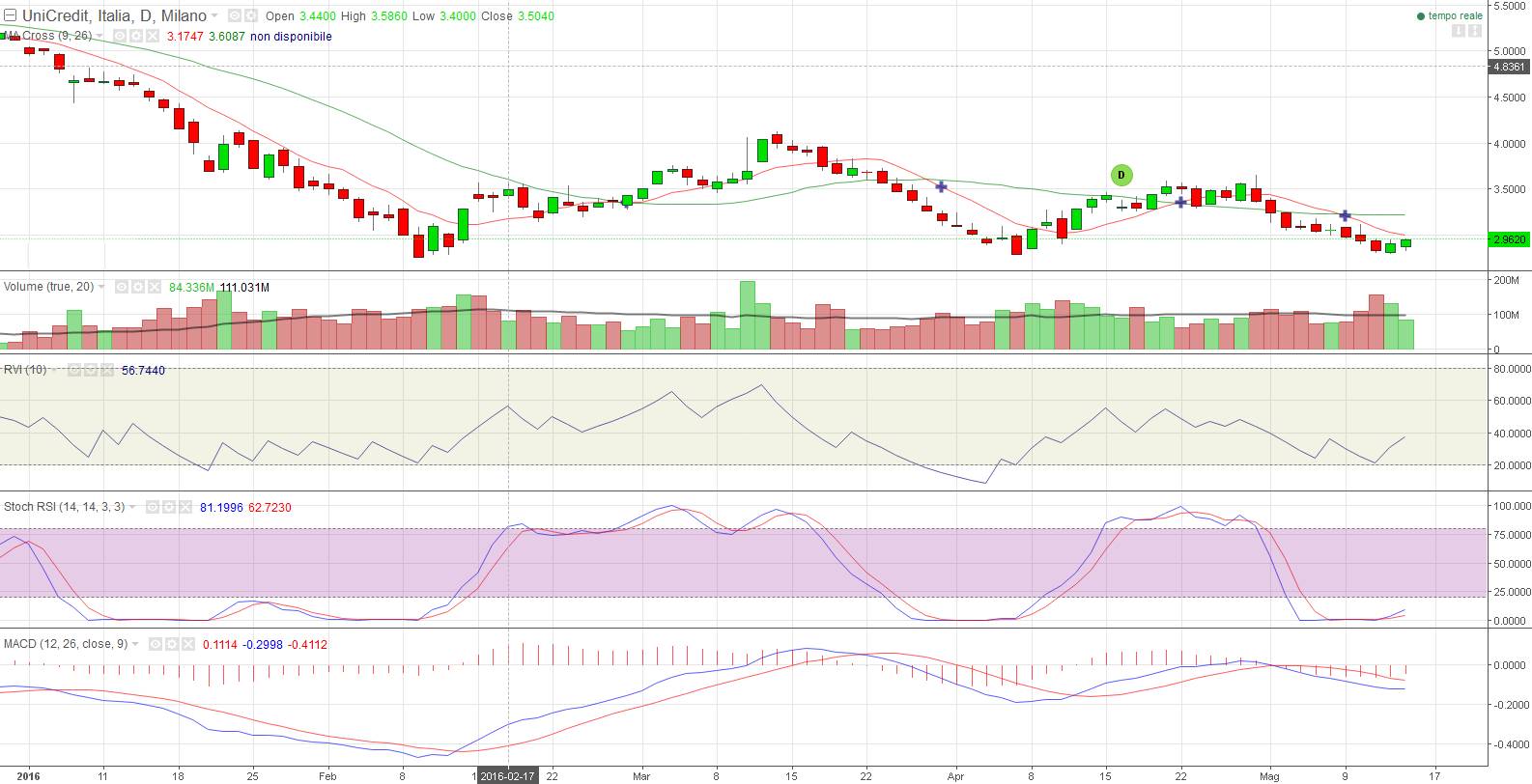Image resolution: width=1532 pixels, height=784 pixels.
Task: Click the MA cross plus marker near May 9
Action: (x=1345, y=215)
